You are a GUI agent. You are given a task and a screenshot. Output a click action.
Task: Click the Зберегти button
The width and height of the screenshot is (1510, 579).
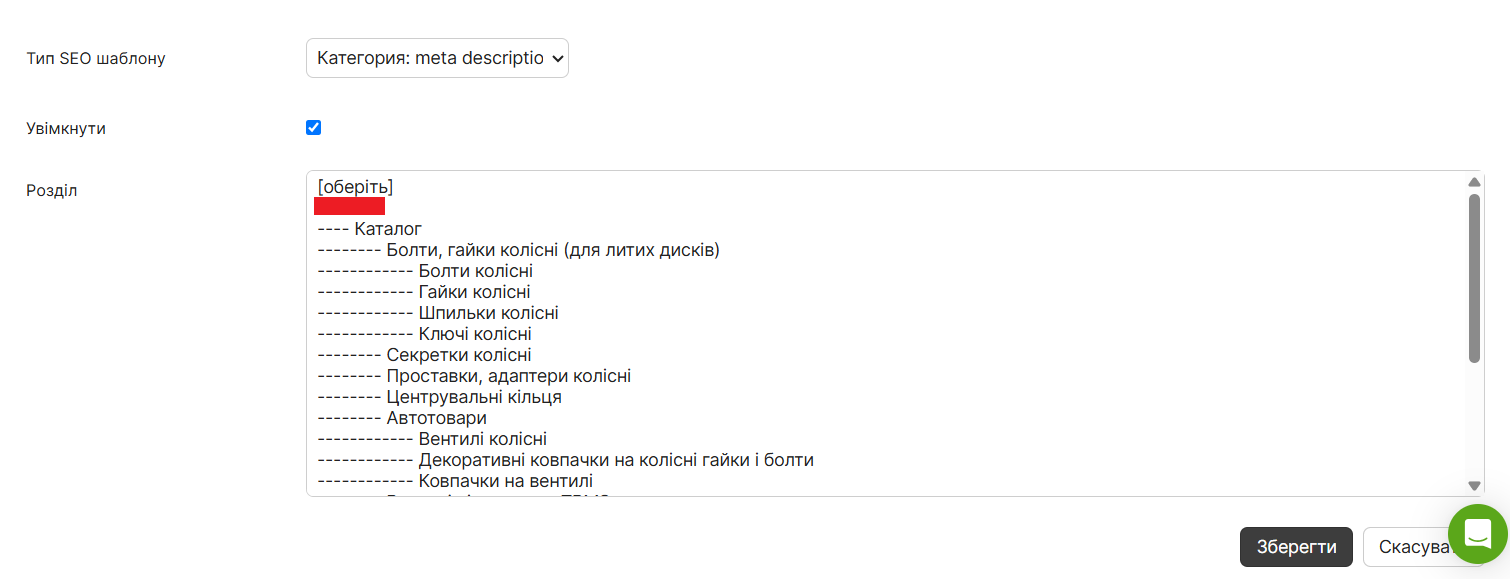click(x=1296, y=547)
